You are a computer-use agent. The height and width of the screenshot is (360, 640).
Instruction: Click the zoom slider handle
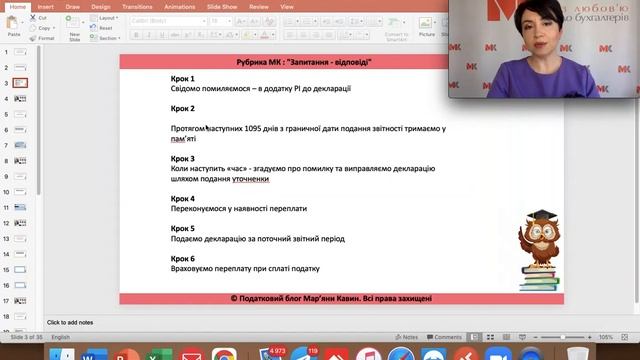562,337
